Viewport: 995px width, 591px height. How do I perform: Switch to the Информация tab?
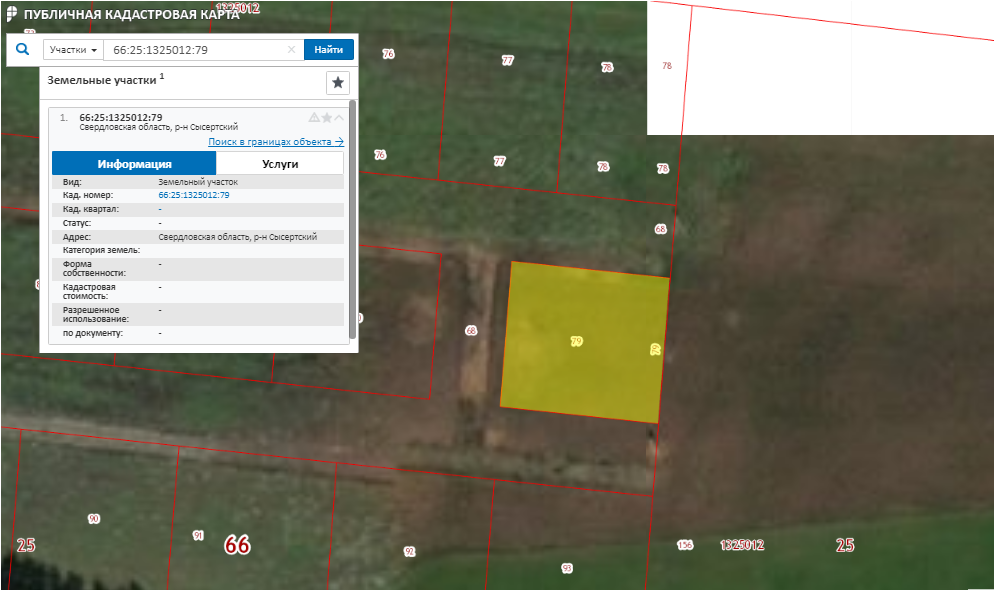[134, 164]
